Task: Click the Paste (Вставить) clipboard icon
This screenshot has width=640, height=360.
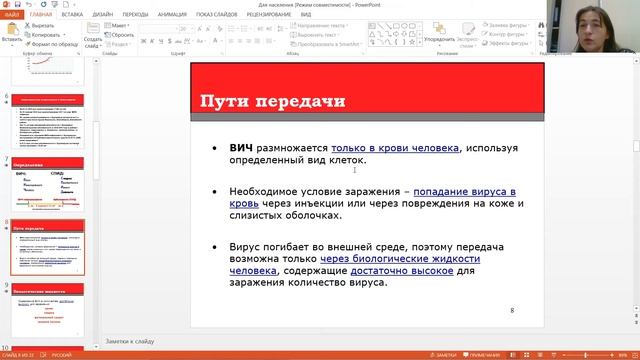Action: [x=12, y=29]
